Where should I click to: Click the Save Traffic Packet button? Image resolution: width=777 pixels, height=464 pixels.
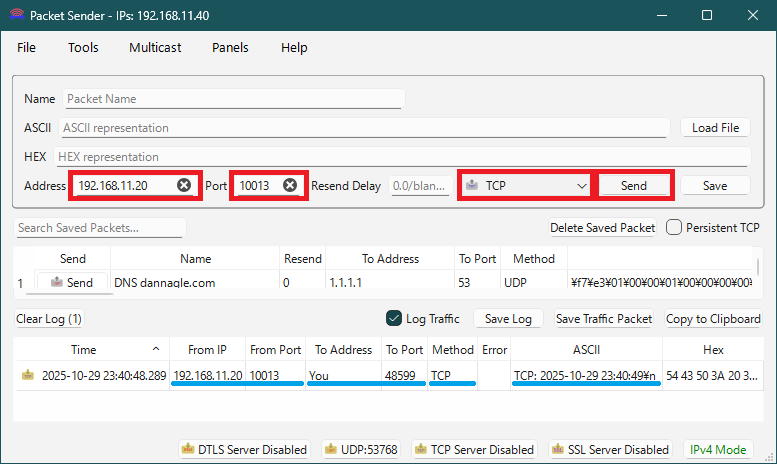603,319
